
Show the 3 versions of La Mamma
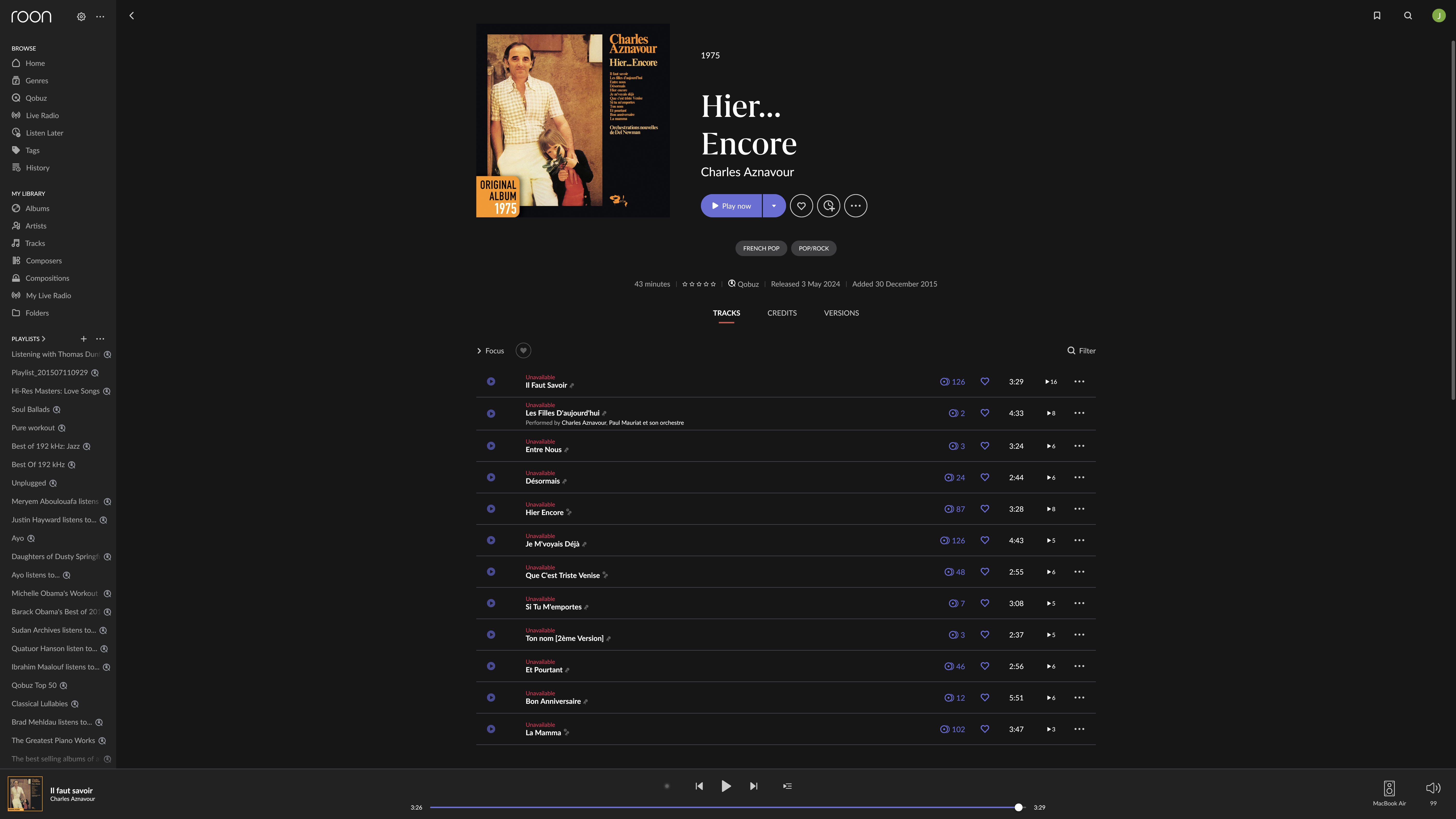pos(1051,729)
